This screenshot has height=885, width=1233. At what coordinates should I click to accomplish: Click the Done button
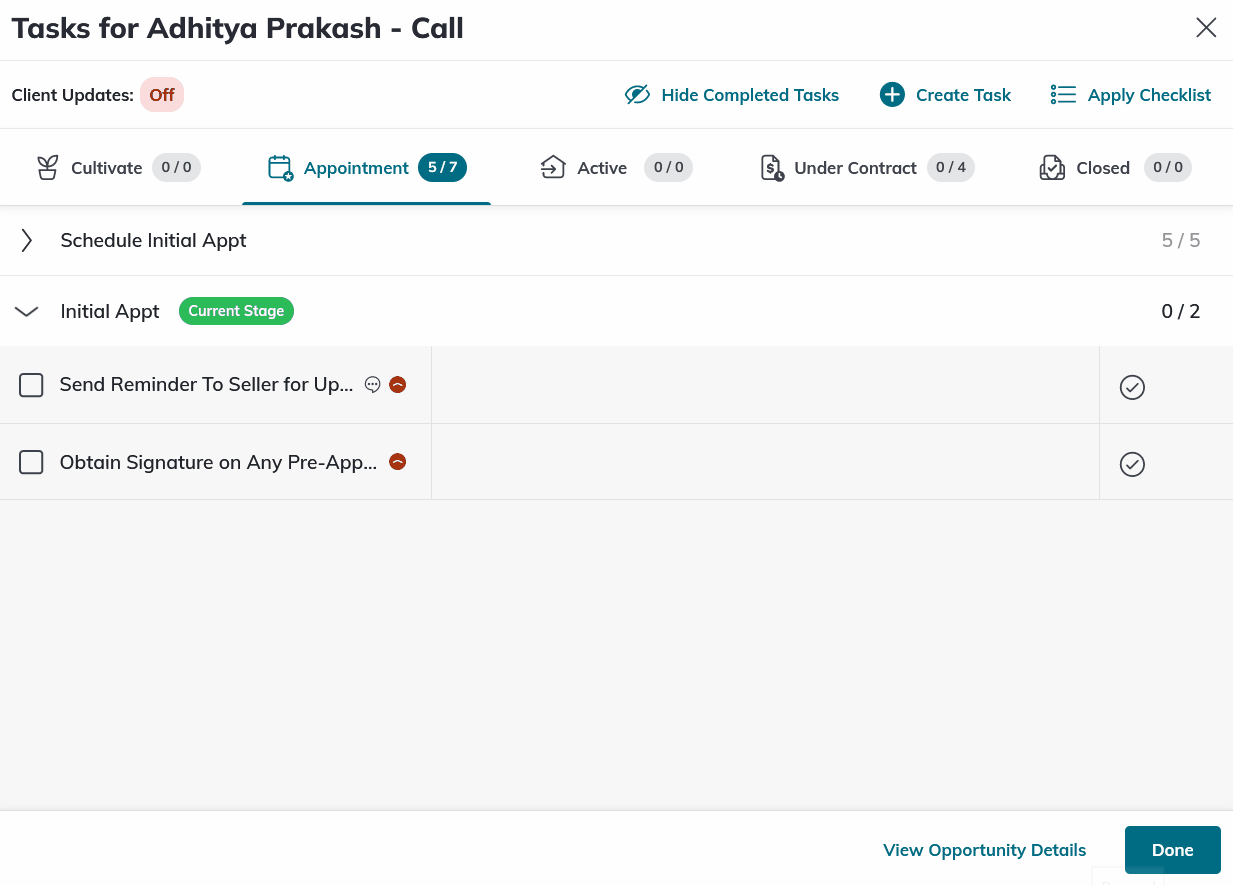coord(1172,849)
